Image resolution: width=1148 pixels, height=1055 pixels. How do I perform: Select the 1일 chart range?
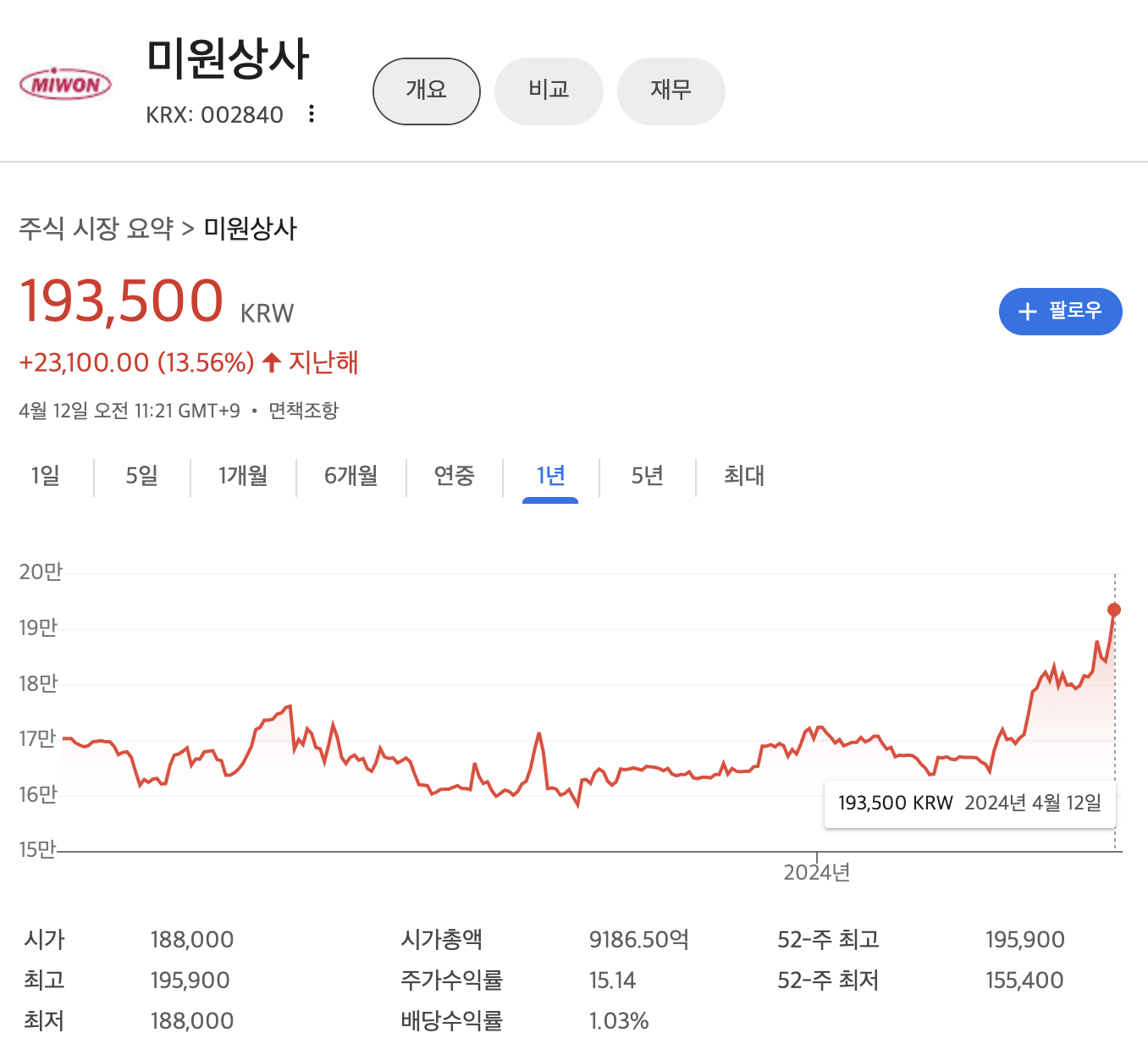tap(46, 476)
